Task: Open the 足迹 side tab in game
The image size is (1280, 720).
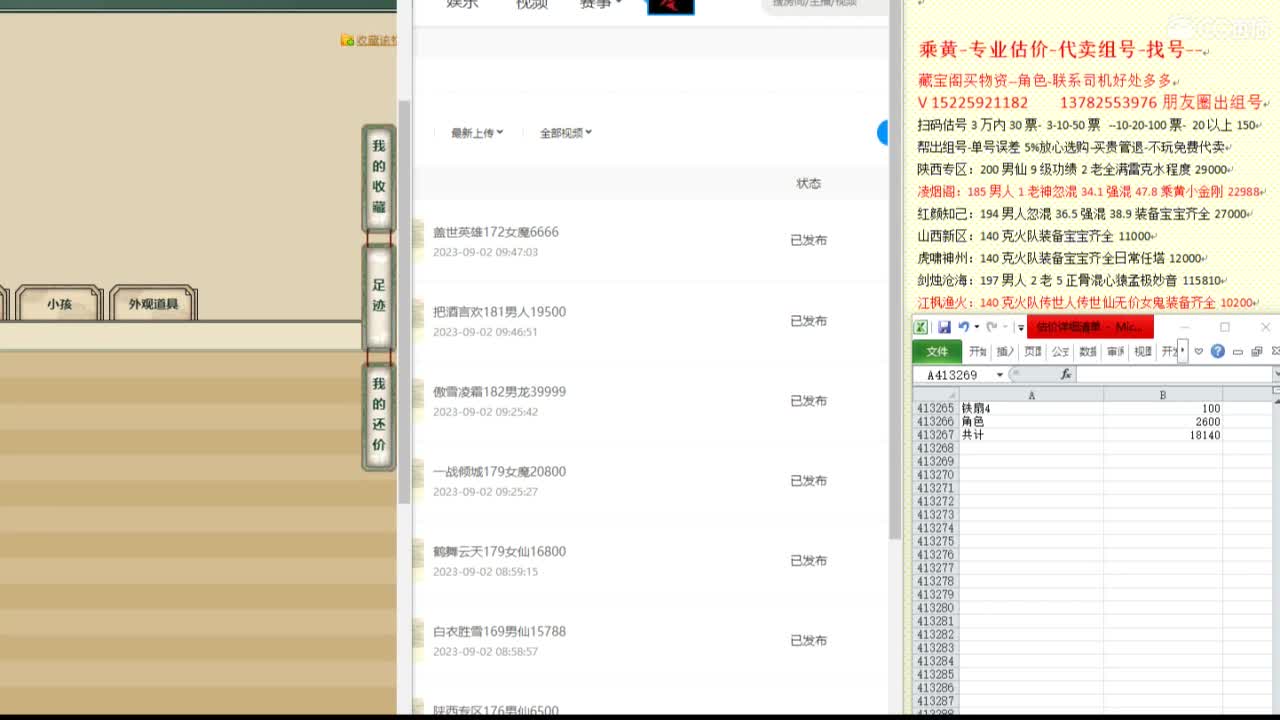Action: (x=379, y=296)
